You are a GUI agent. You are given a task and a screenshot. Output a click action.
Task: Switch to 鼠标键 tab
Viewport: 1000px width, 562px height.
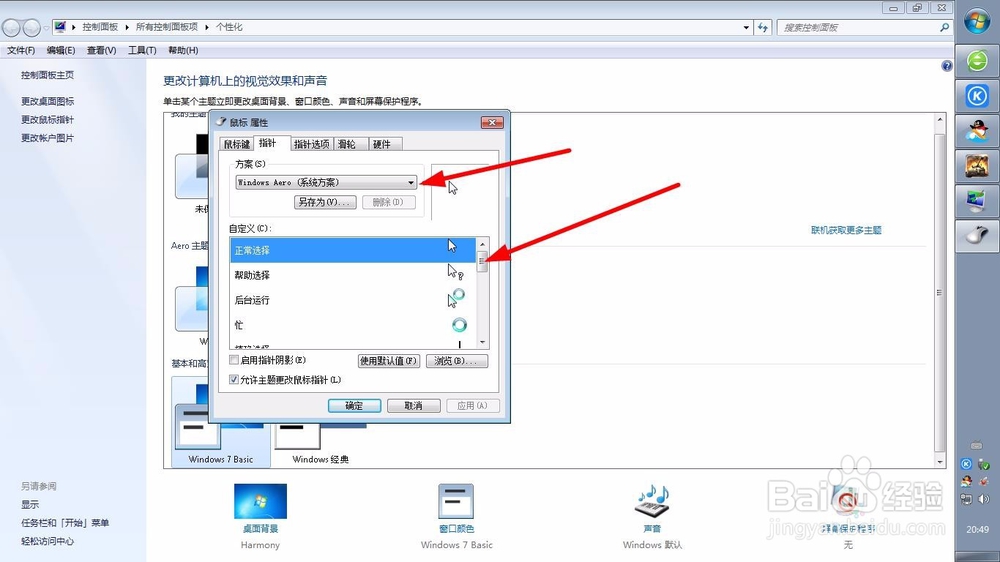click(x=237, y=144)
